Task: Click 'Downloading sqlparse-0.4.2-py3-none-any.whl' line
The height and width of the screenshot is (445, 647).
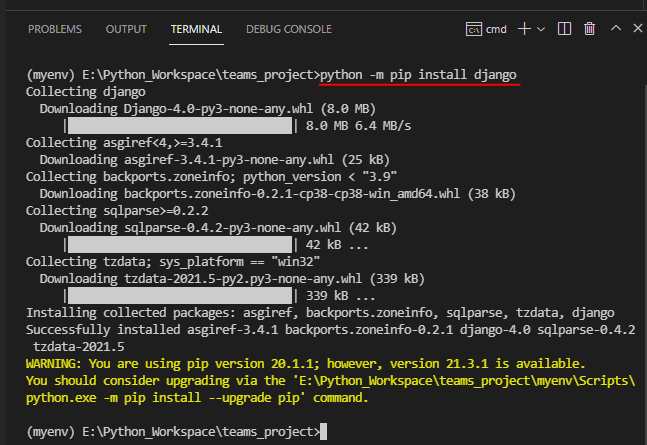Action: click(218, 227)
